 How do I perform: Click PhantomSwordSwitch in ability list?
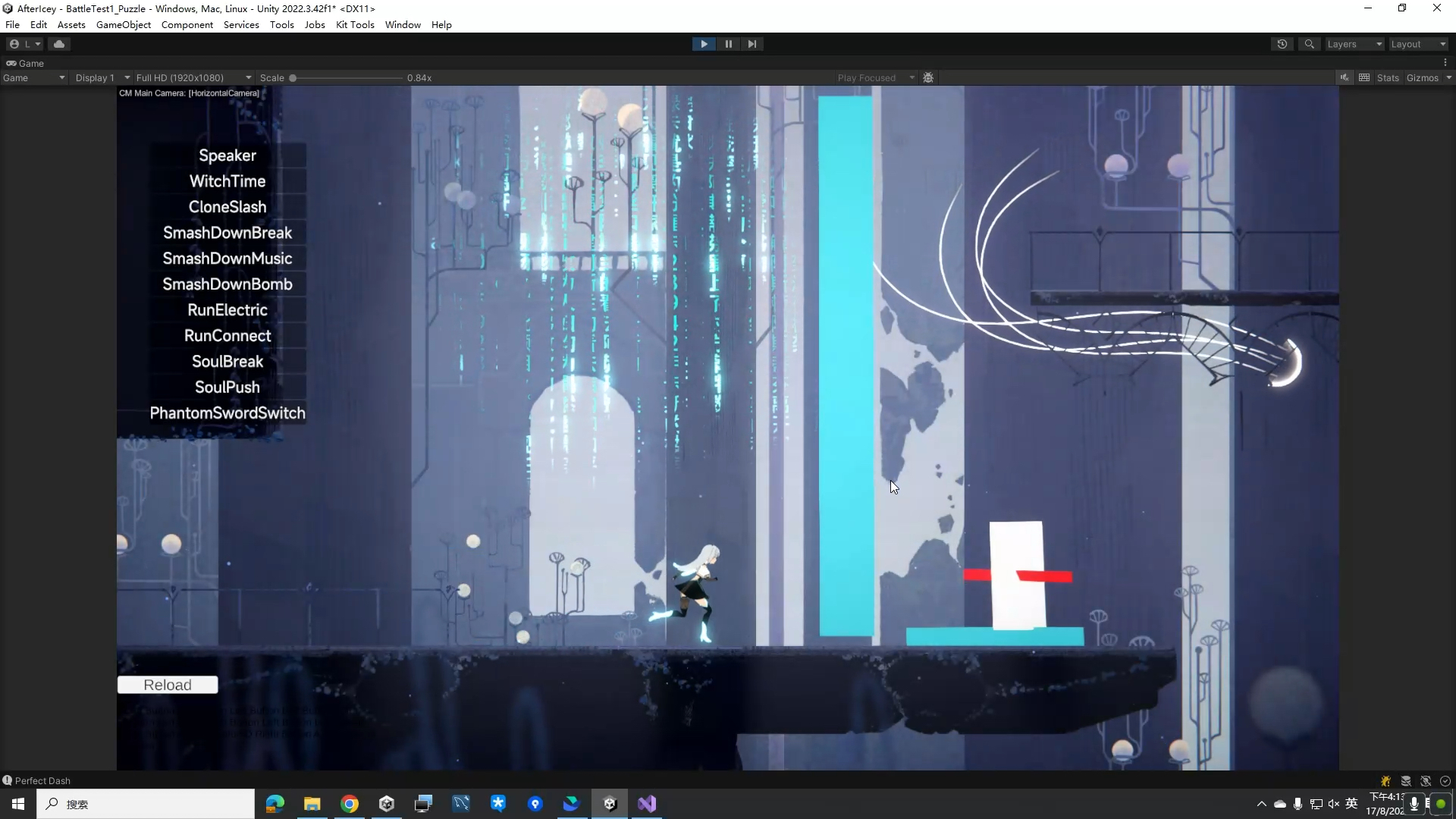(x=228, y=412)
